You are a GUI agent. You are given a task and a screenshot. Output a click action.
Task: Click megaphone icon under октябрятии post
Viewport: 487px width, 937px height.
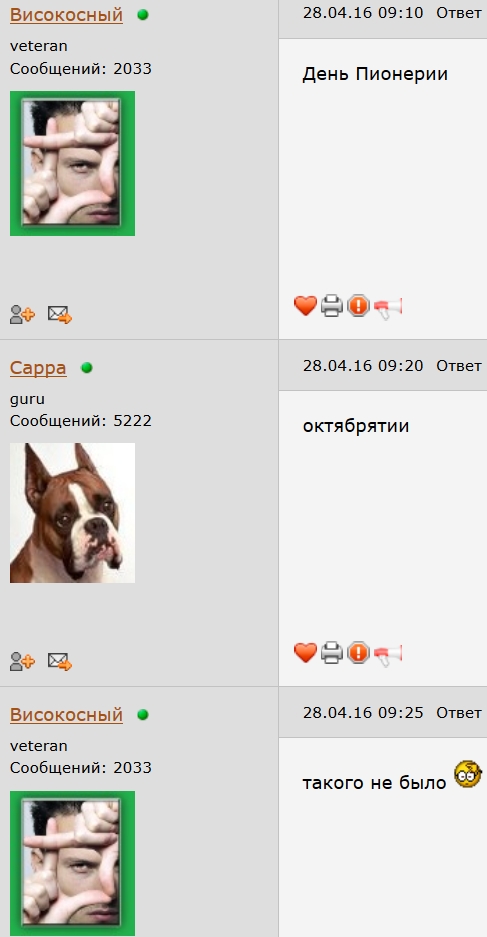[388, 654]
